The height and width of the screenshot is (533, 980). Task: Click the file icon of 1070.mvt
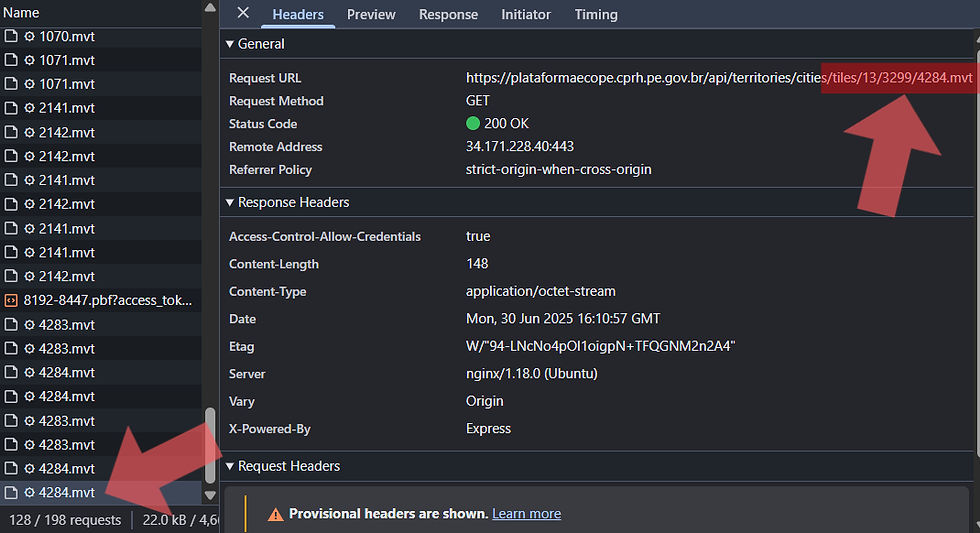coord(12,36)
